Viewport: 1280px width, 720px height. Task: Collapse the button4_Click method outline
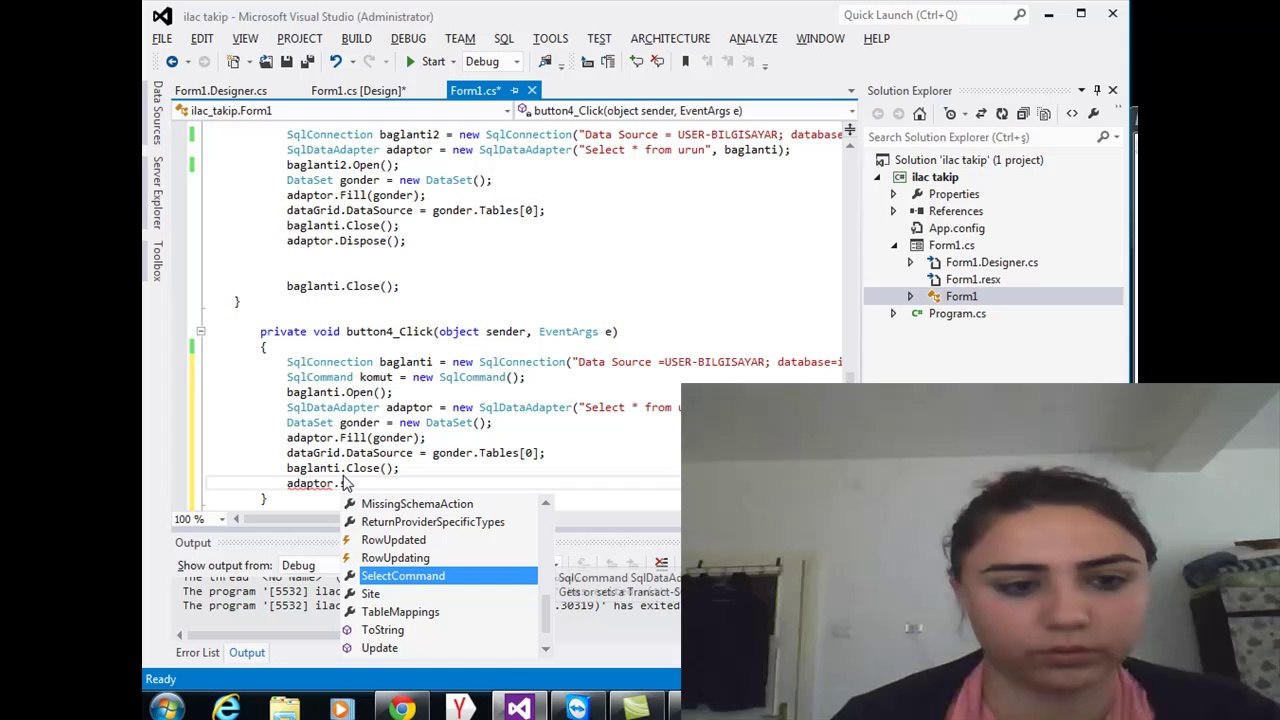coord(200,332)
